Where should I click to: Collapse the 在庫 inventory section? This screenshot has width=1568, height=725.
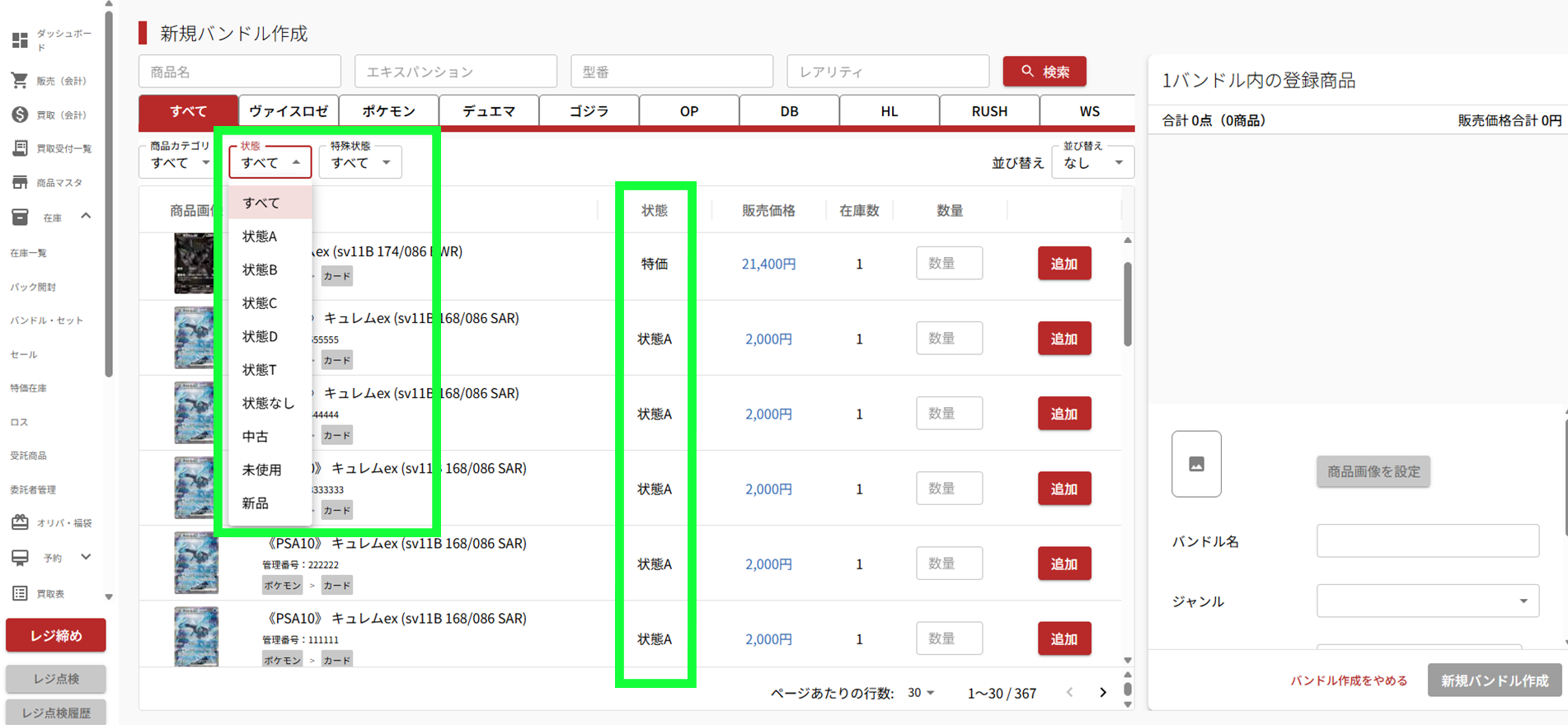pos(86,217)
